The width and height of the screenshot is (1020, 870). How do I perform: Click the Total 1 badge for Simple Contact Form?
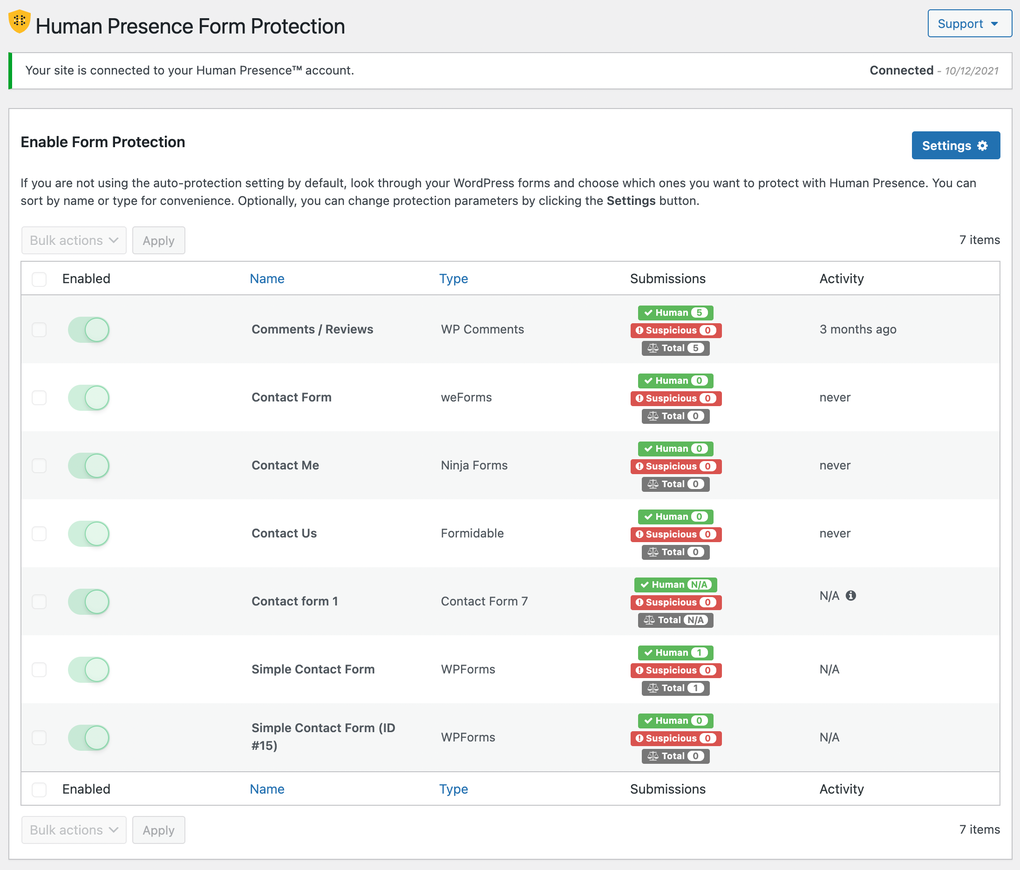pos(675,688)
